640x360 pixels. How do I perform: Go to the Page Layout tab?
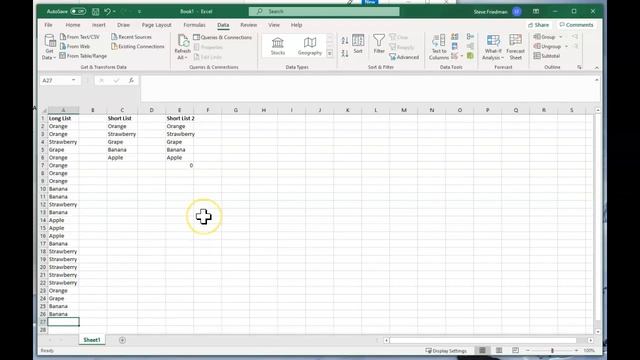[x=156, y=25]
